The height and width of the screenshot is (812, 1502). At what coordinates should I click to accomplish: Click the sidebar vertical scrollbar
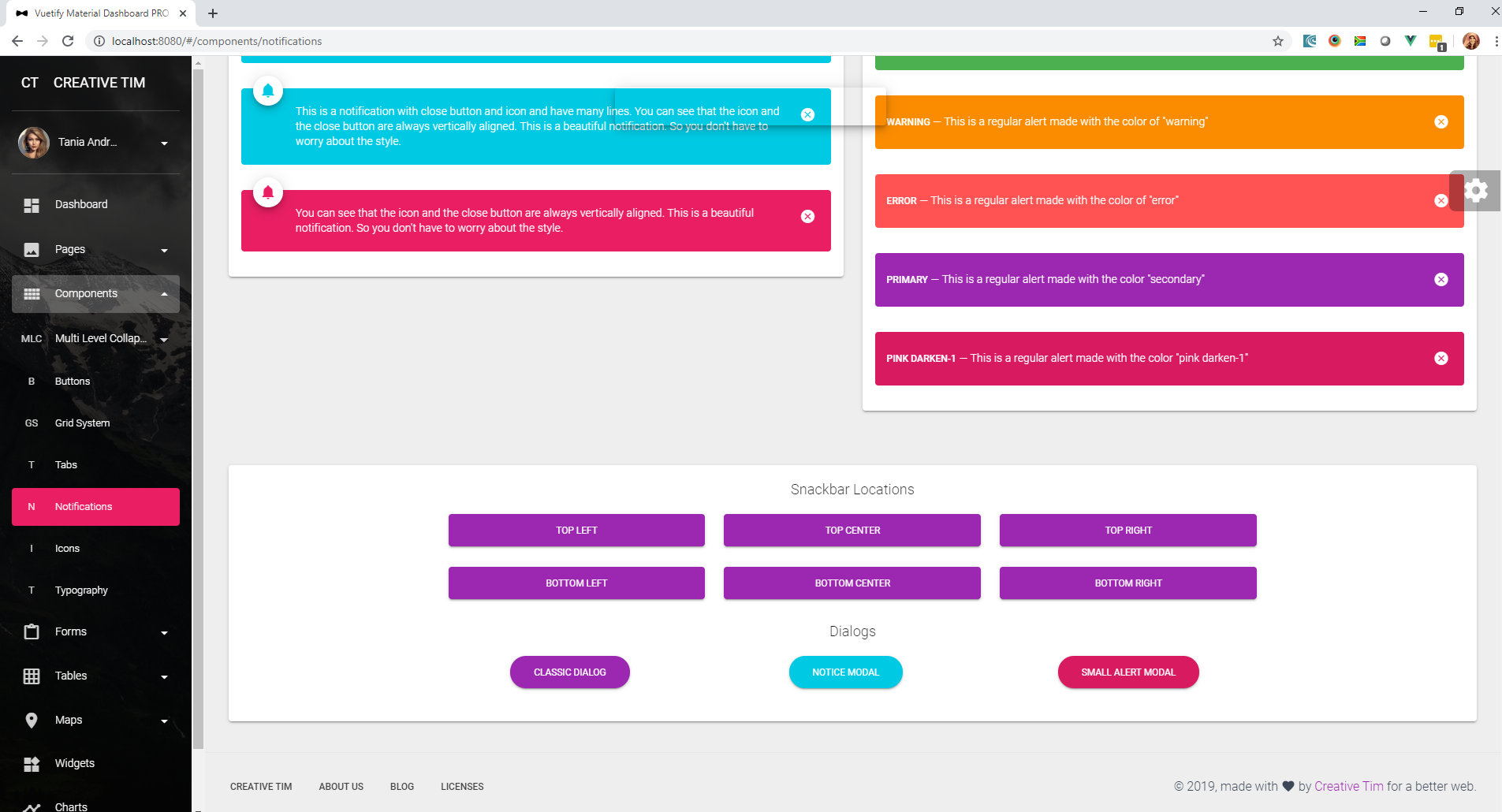199,410
